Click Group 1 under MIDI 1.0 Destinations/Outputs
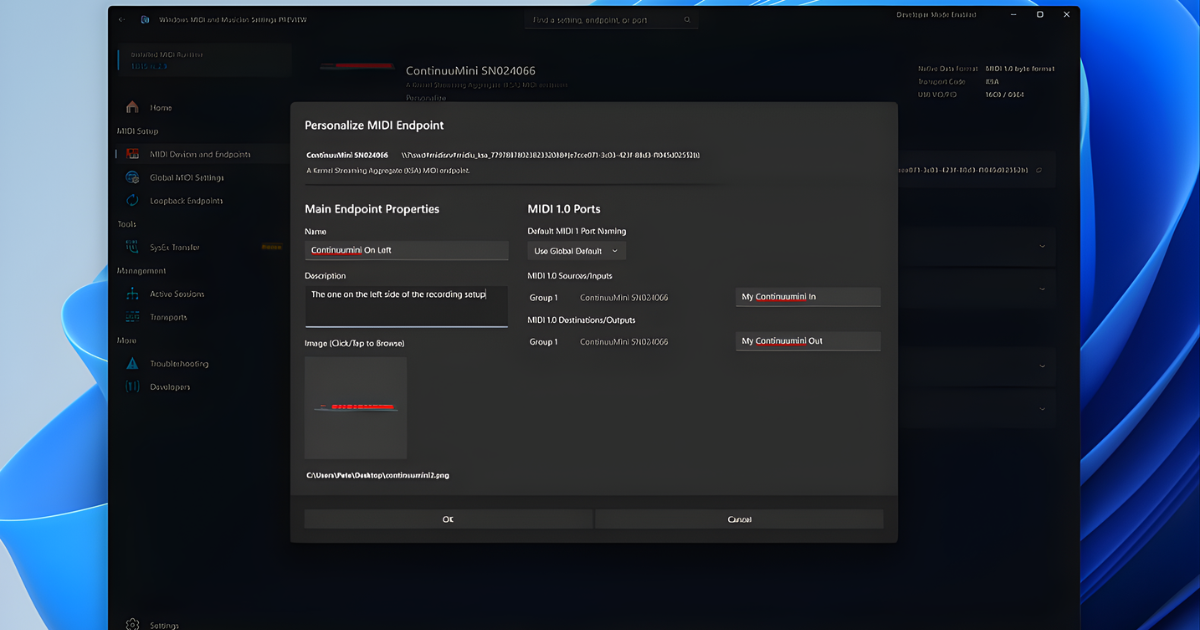 (544, 342)
